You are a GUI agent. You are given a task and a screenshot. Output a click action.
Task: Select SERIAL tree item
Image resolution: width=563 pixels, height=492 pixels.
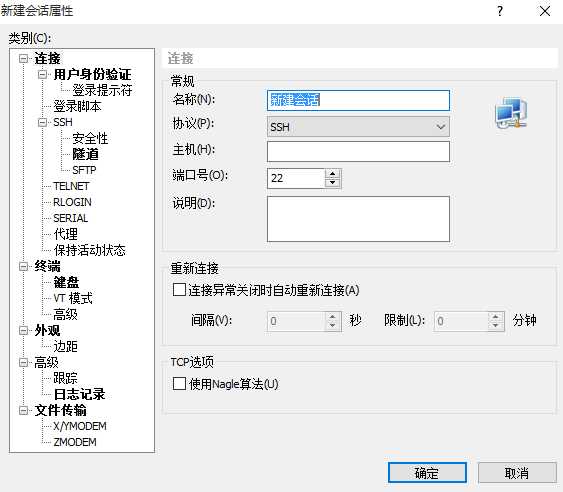70,218
